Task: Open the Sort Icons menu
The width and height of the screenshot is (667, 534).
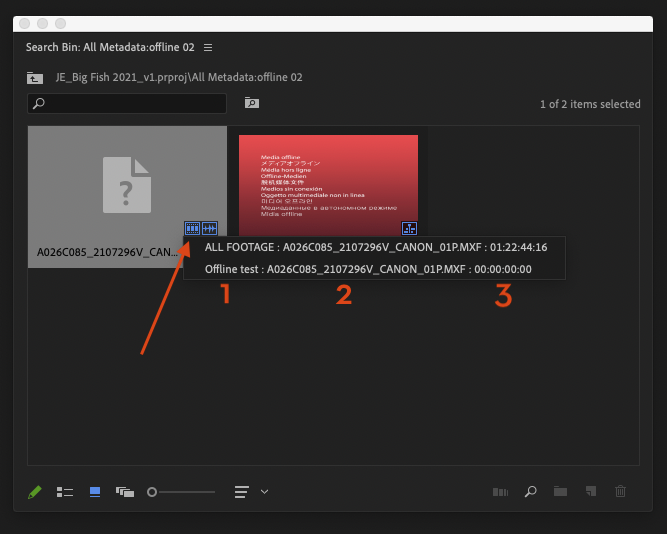Action: (241, 492)
